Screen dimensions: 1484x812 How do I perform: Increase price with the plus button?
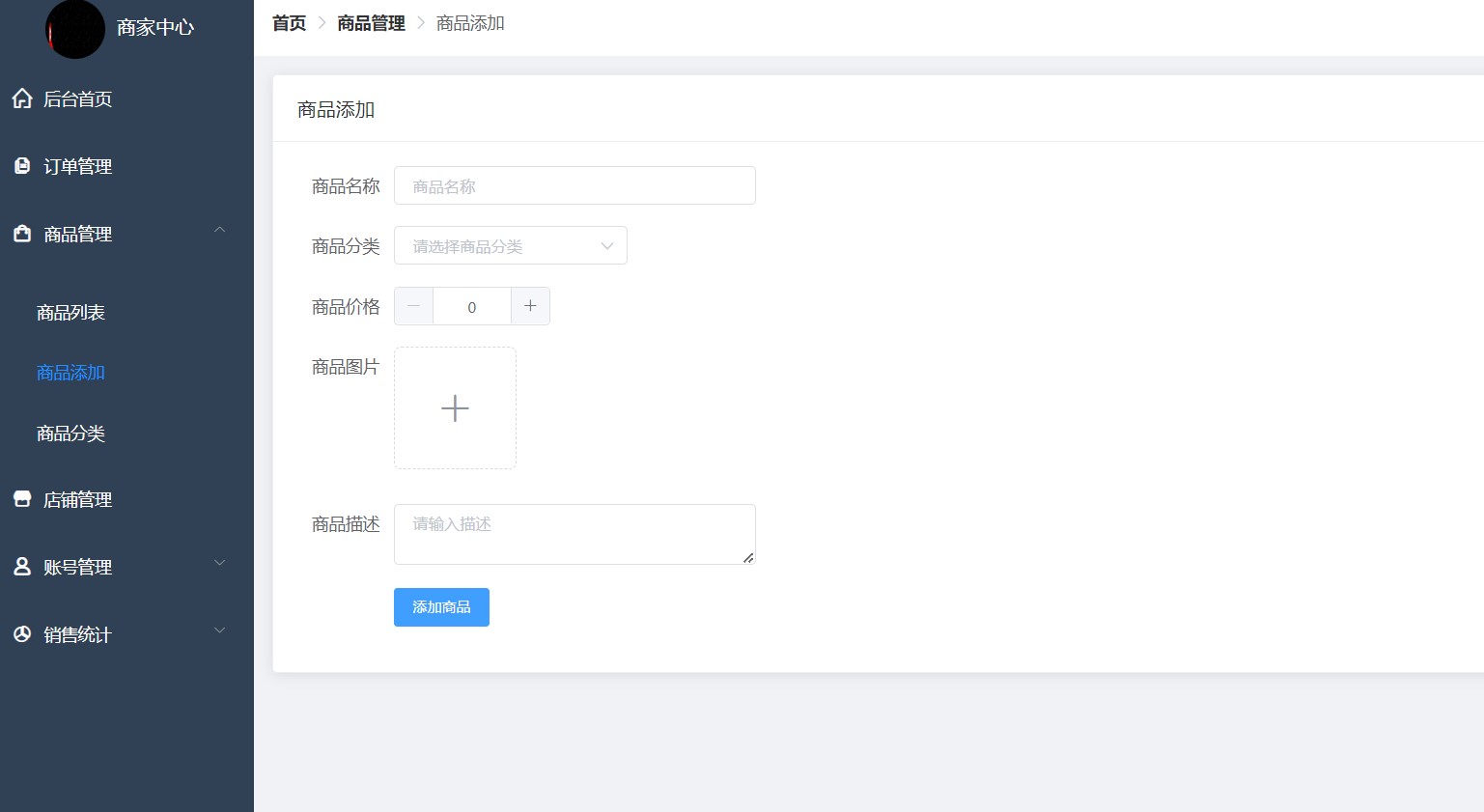coord(530,306)
